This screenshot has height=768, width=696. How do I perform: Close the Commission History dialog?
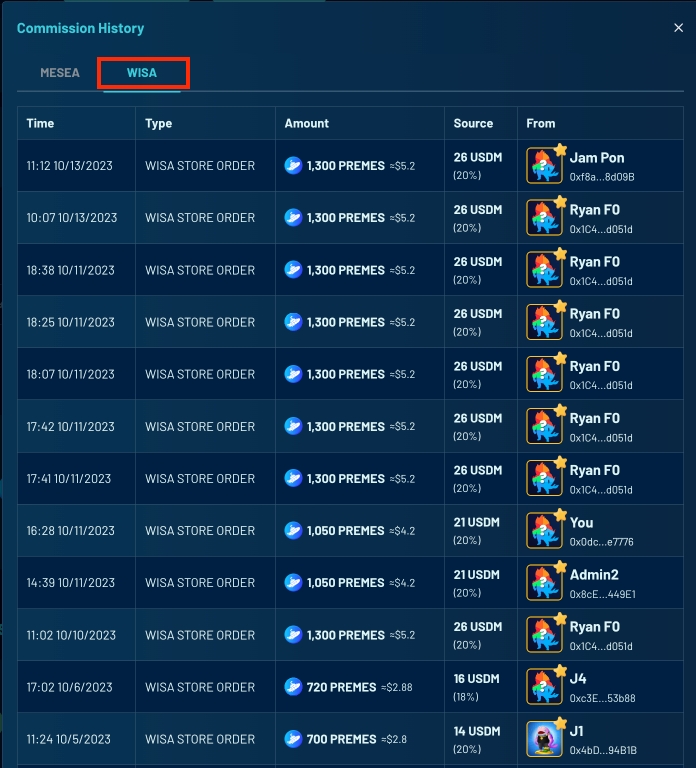click(678, 28)
